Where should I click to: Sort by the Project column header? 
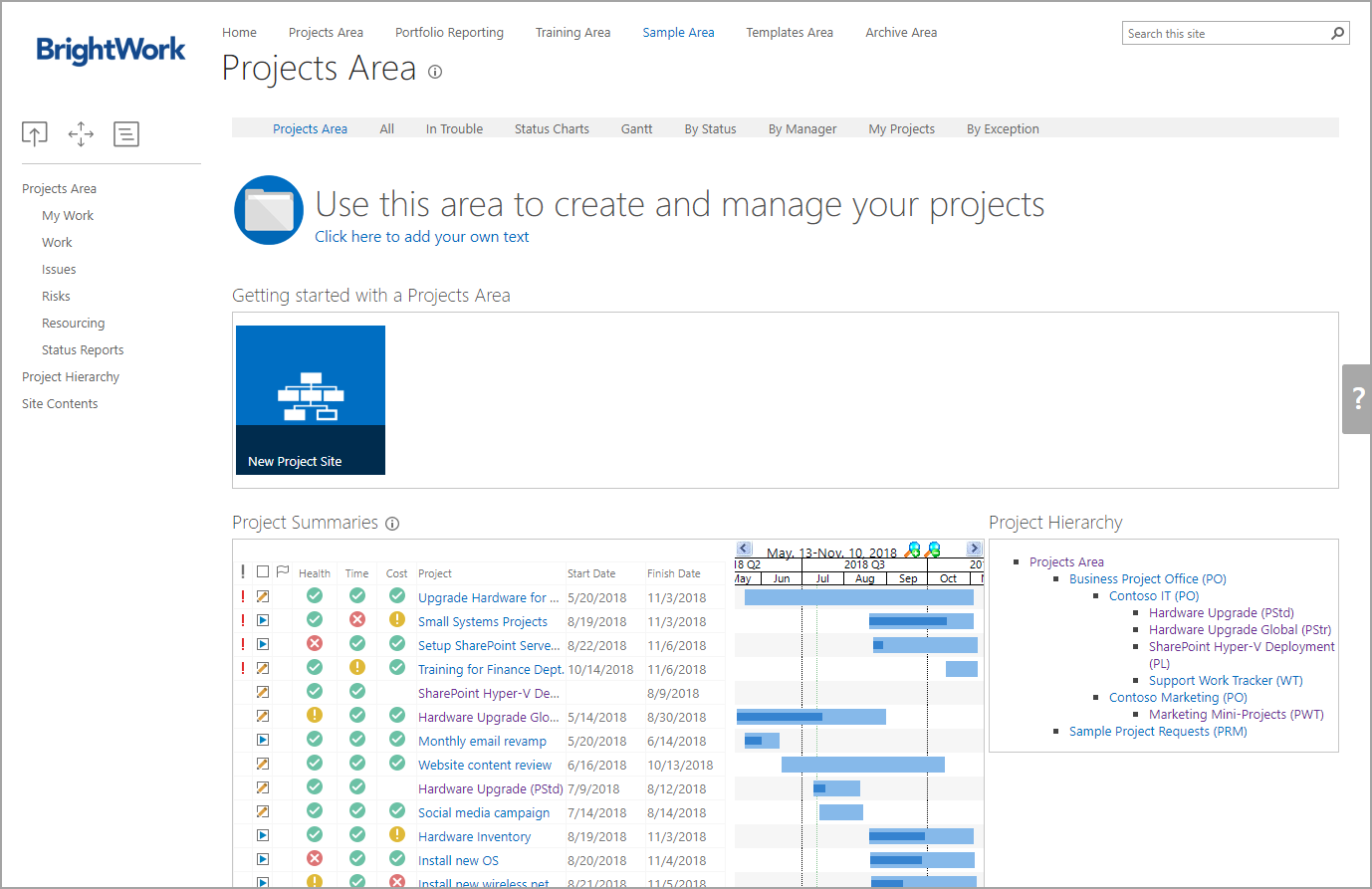coord(435,573)
